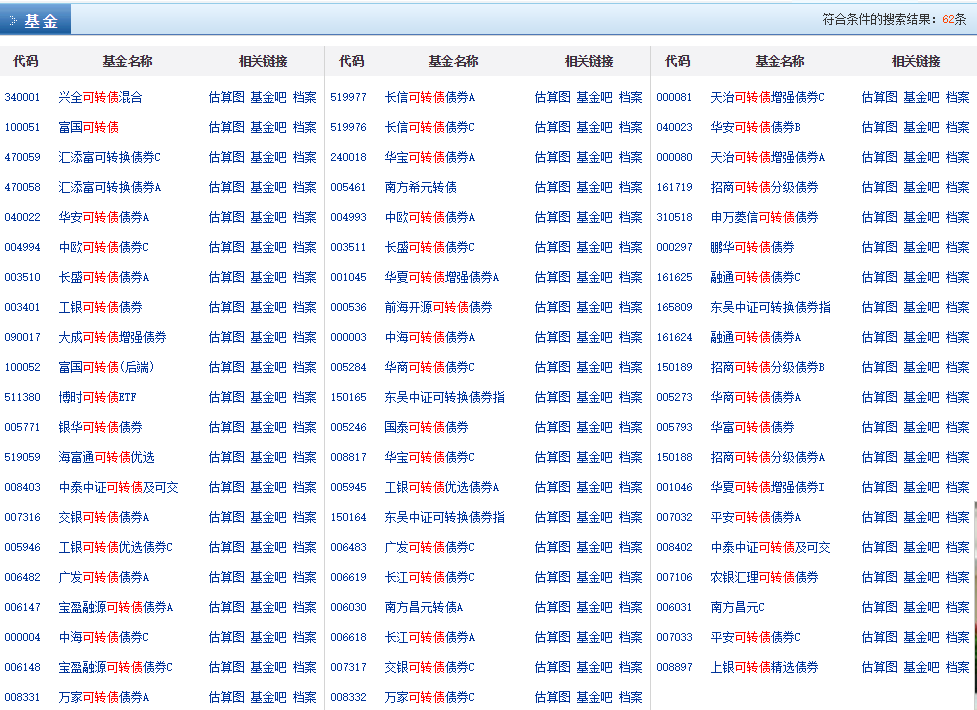Open 估算图 for 融通可转债债券C

tap(879, 277)
